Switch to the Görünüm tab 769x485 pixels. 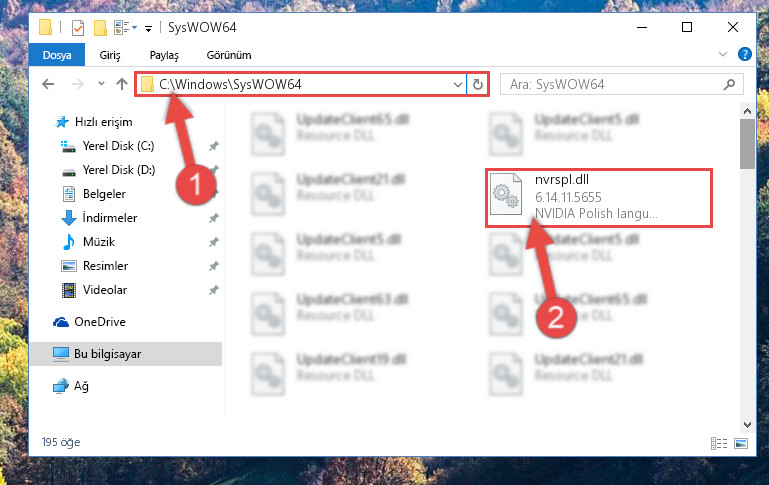coord(229,55)
